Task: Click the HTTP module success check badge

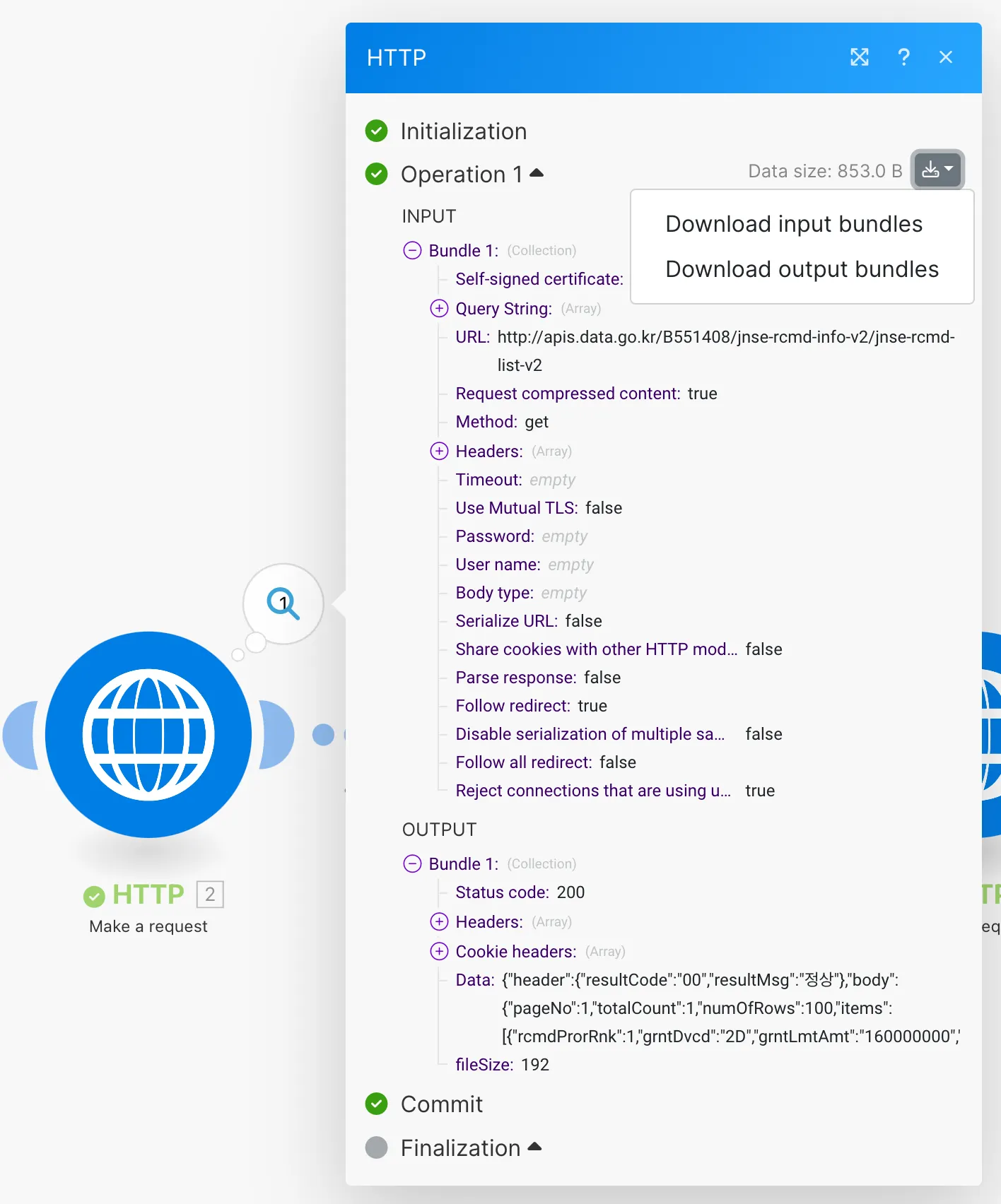Action: 94,897
